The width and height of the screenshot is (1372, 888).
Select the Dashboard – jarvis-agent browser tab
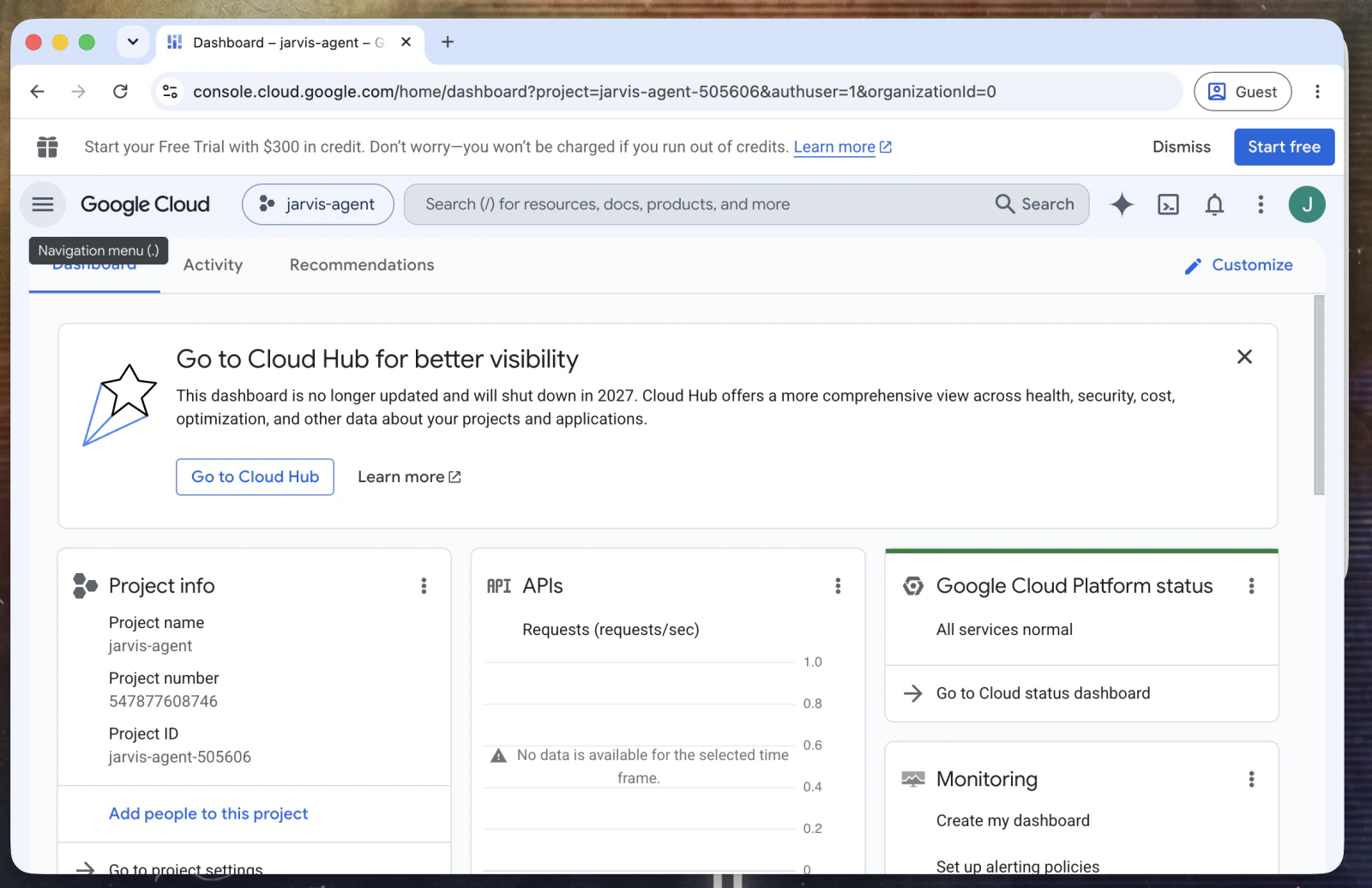coord(290,42)
